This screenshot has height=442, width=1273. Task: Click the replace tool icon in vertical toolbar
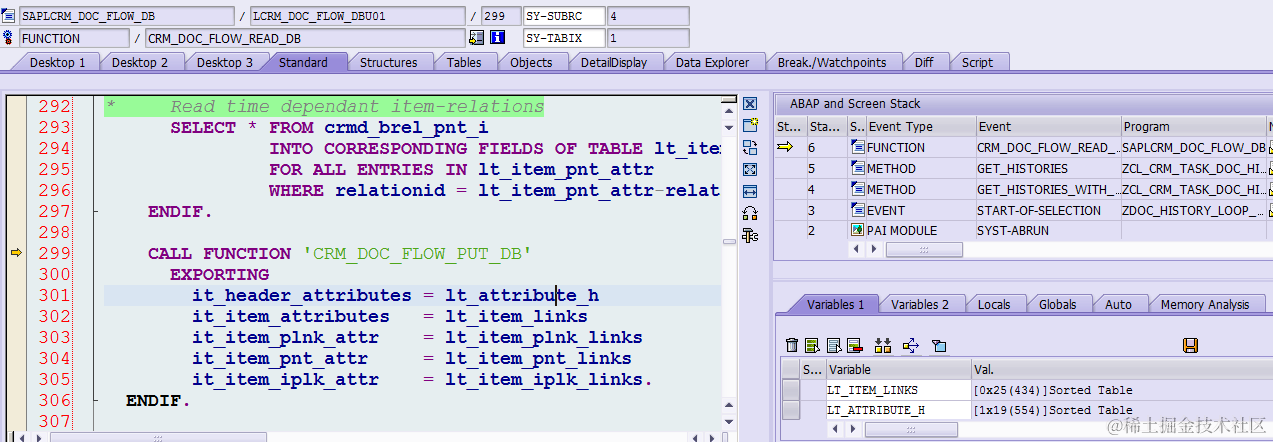(751, 147)
